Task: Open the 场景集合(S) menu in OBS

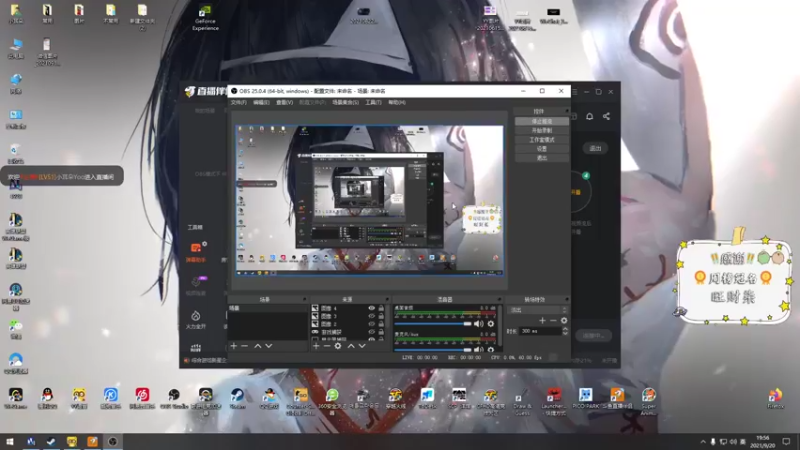Action: (x=345, y=103)
